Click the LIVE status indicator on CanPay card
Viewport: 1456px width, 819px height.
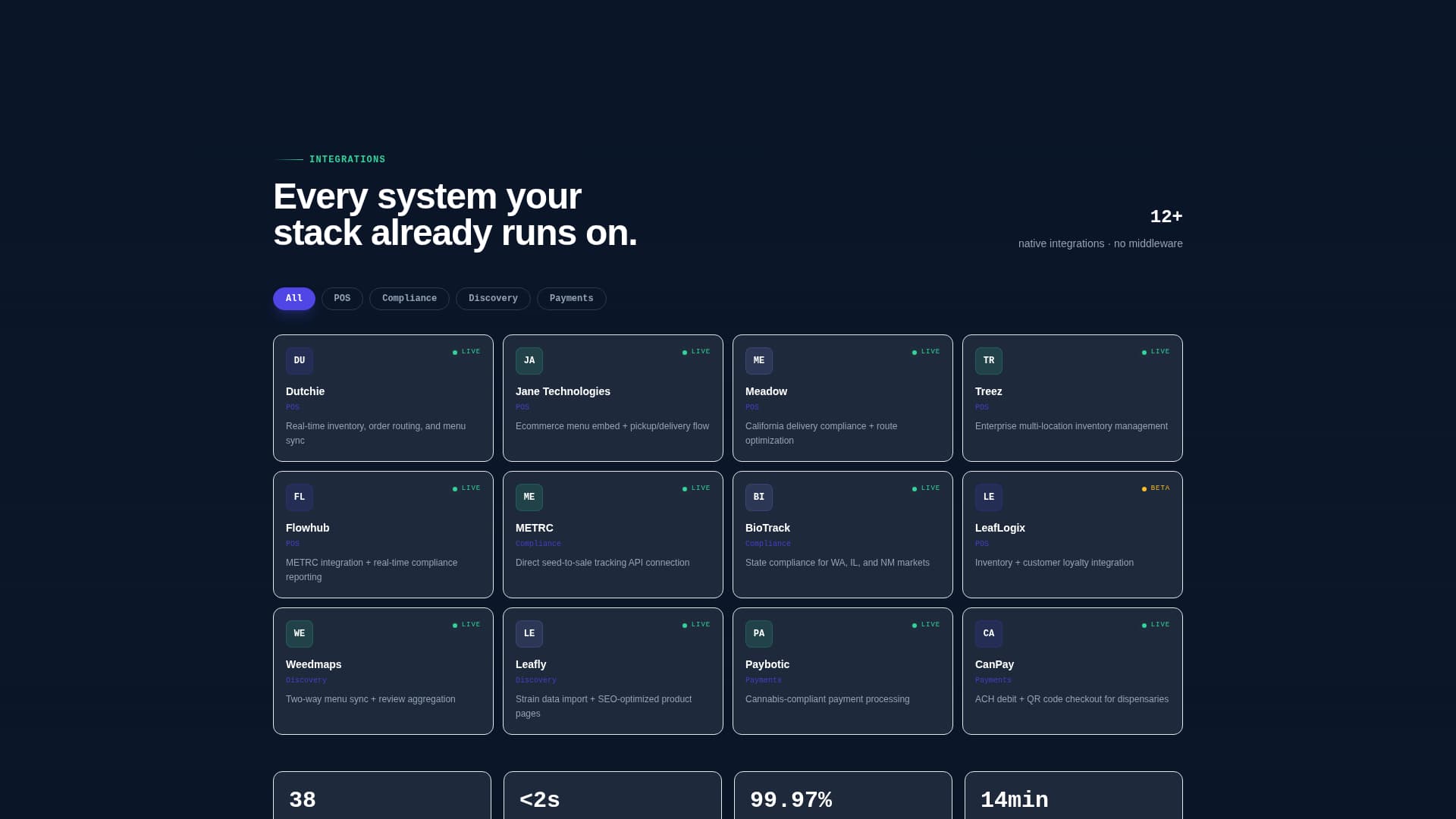[x=1156, y=625]
